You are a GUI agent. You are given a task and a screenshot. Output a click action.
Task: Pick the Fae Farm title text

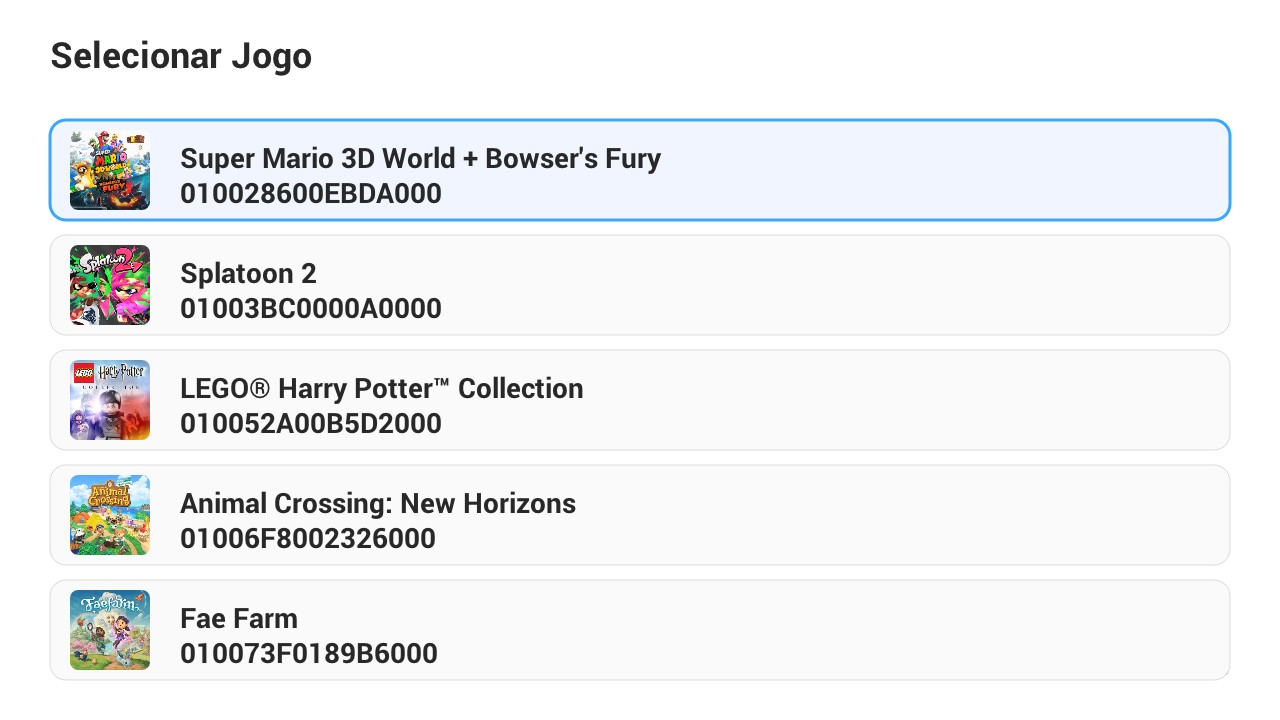point(239,618)
